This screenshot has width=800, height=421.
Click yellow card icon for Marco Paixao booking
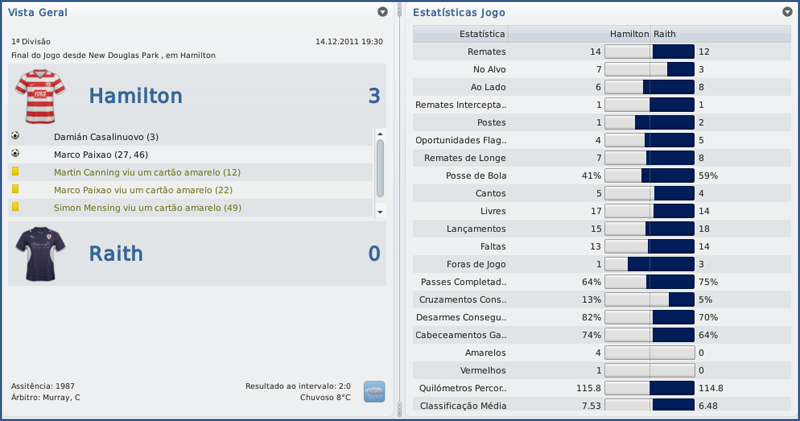click(16, 190)
